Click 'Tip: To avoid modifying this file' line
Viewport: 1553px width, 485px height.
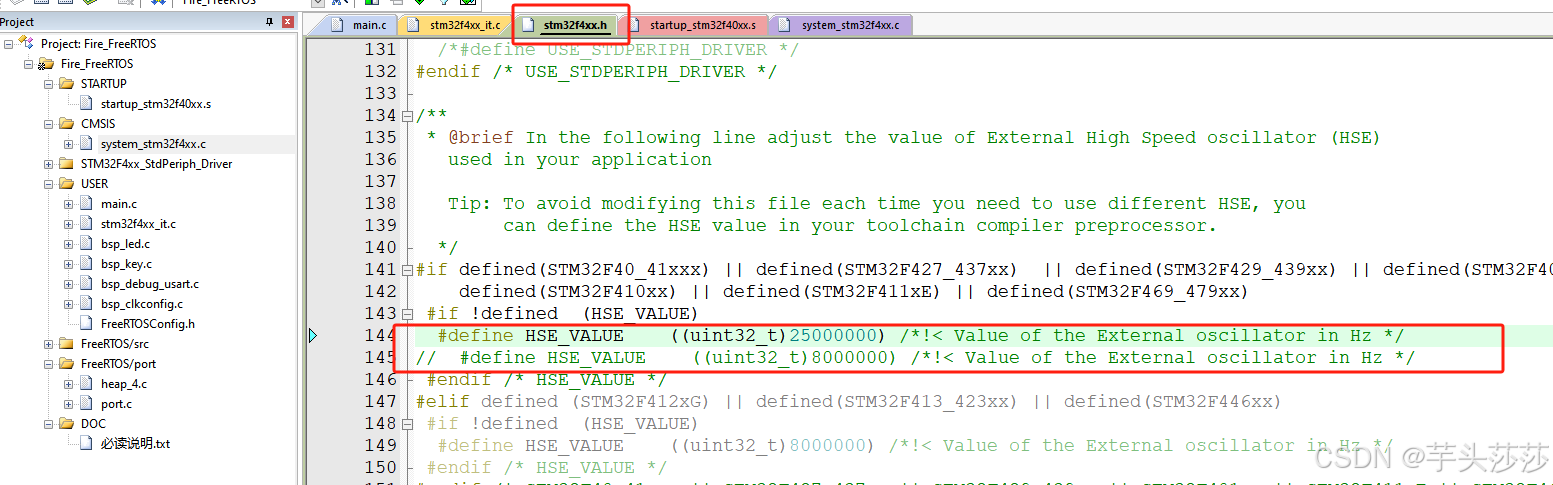[877, 204]
